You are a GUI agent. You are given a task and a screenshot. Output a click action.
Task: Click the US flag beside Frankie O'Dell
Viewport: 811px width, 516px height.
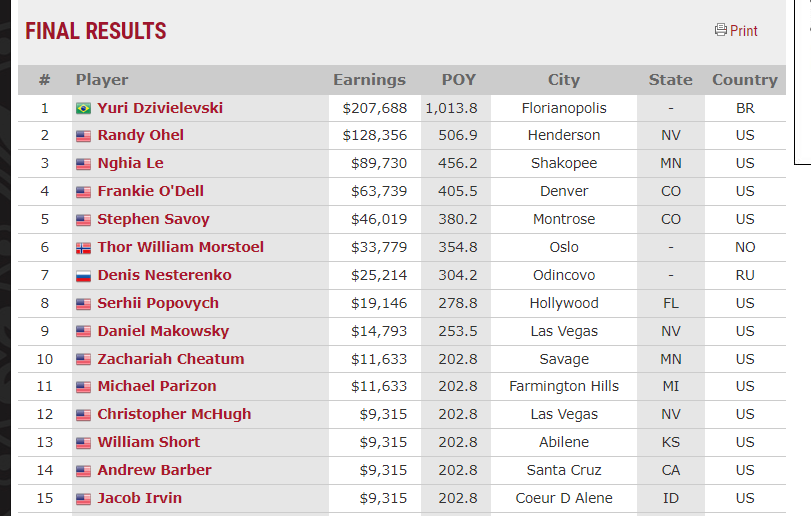(84, 192)
